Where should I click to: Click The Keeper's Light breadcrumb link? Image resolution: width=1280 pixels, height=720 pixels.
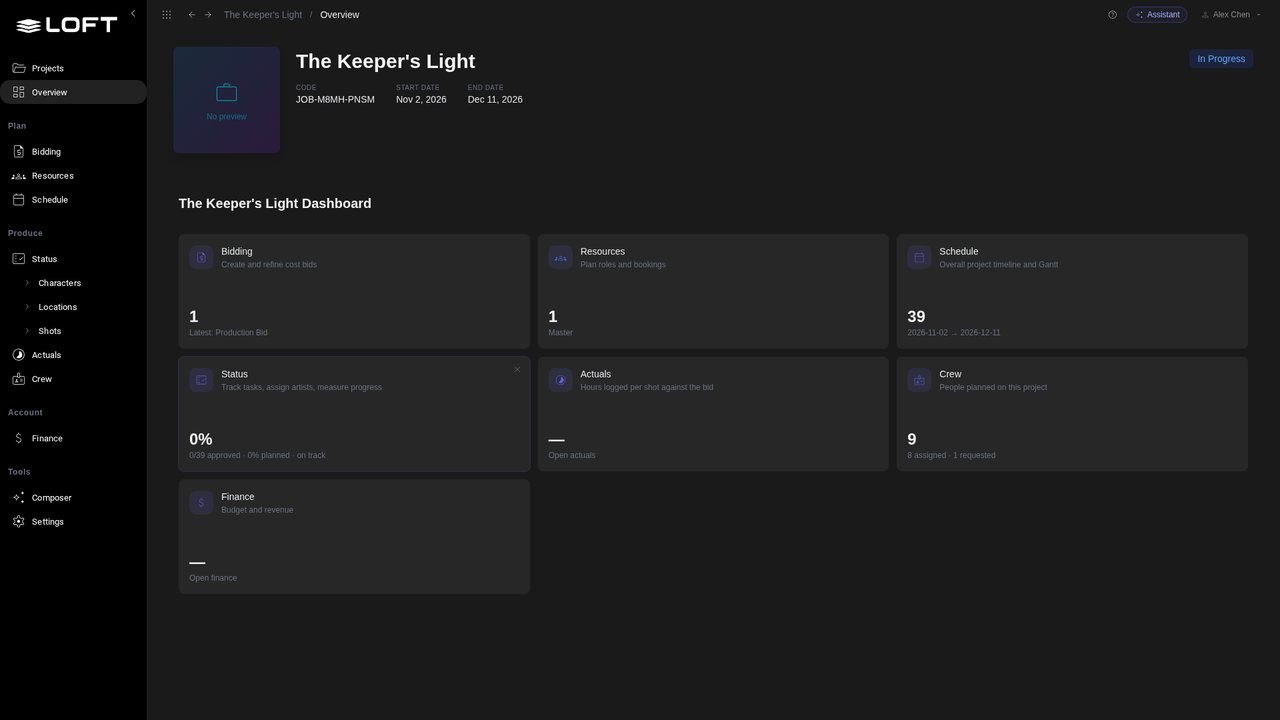263,15
